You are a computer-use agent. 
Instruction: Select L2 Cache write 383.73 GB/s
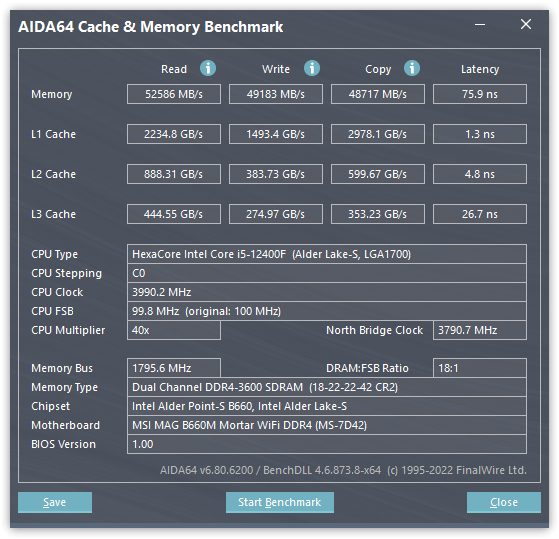click(276, 174)
